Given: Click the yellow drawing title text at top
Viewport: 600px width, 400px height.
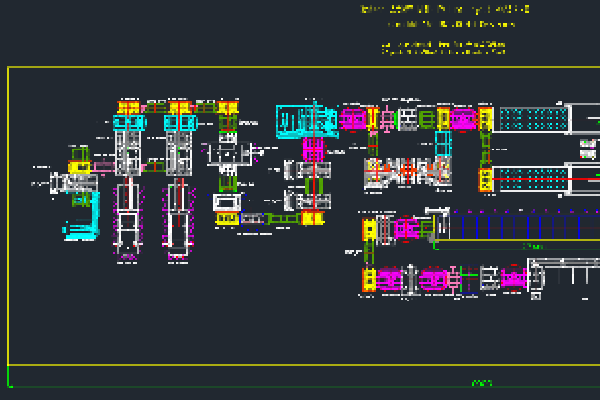Looking at the screenshot, I should (444, 9).
